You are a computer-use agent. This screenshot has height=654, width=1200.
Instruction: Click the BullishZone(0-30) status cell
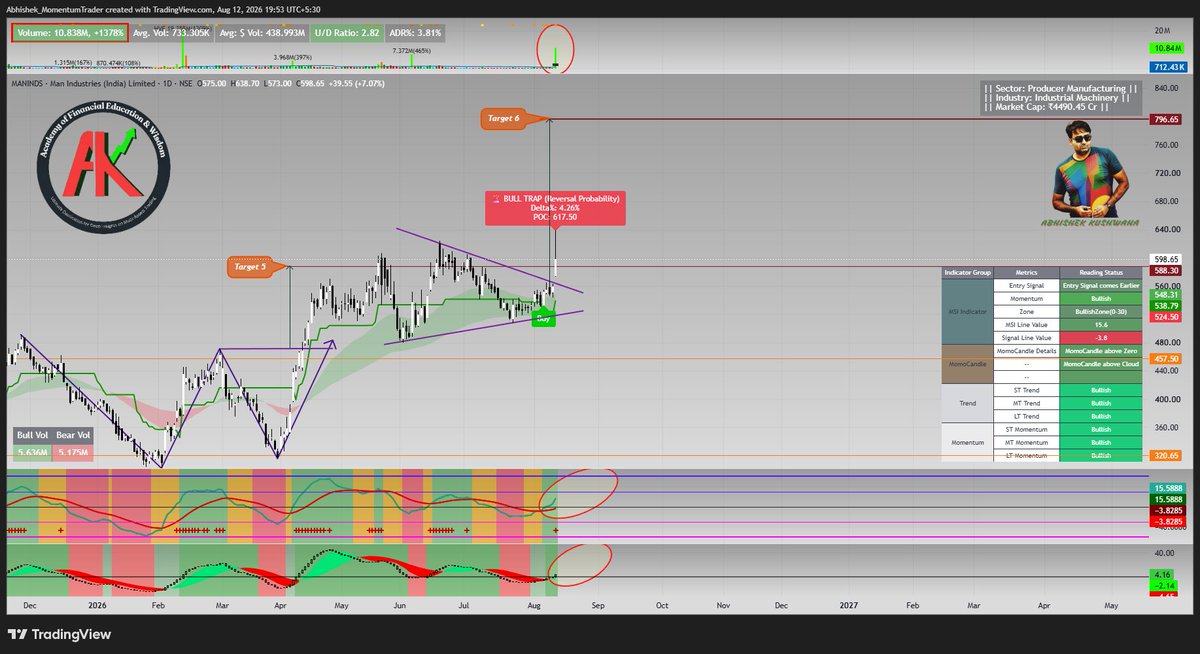(x=1101, y=312)
